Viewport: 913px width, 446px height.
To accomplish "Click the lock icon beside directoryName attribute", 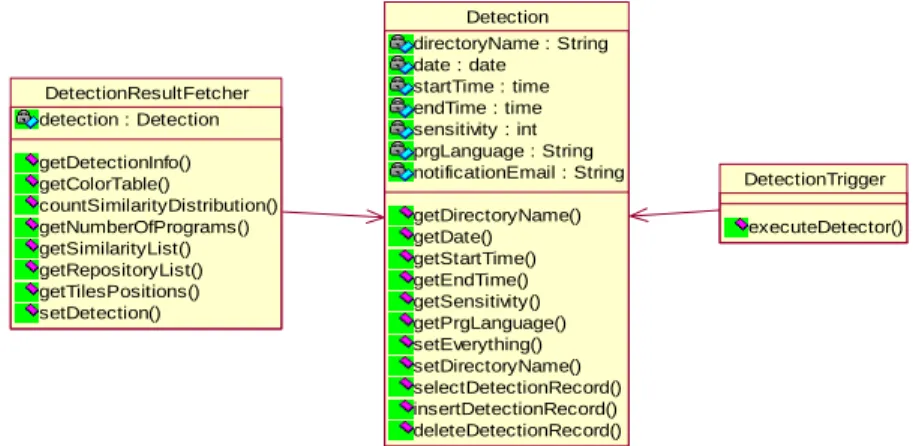I will [x=401, y=44].
